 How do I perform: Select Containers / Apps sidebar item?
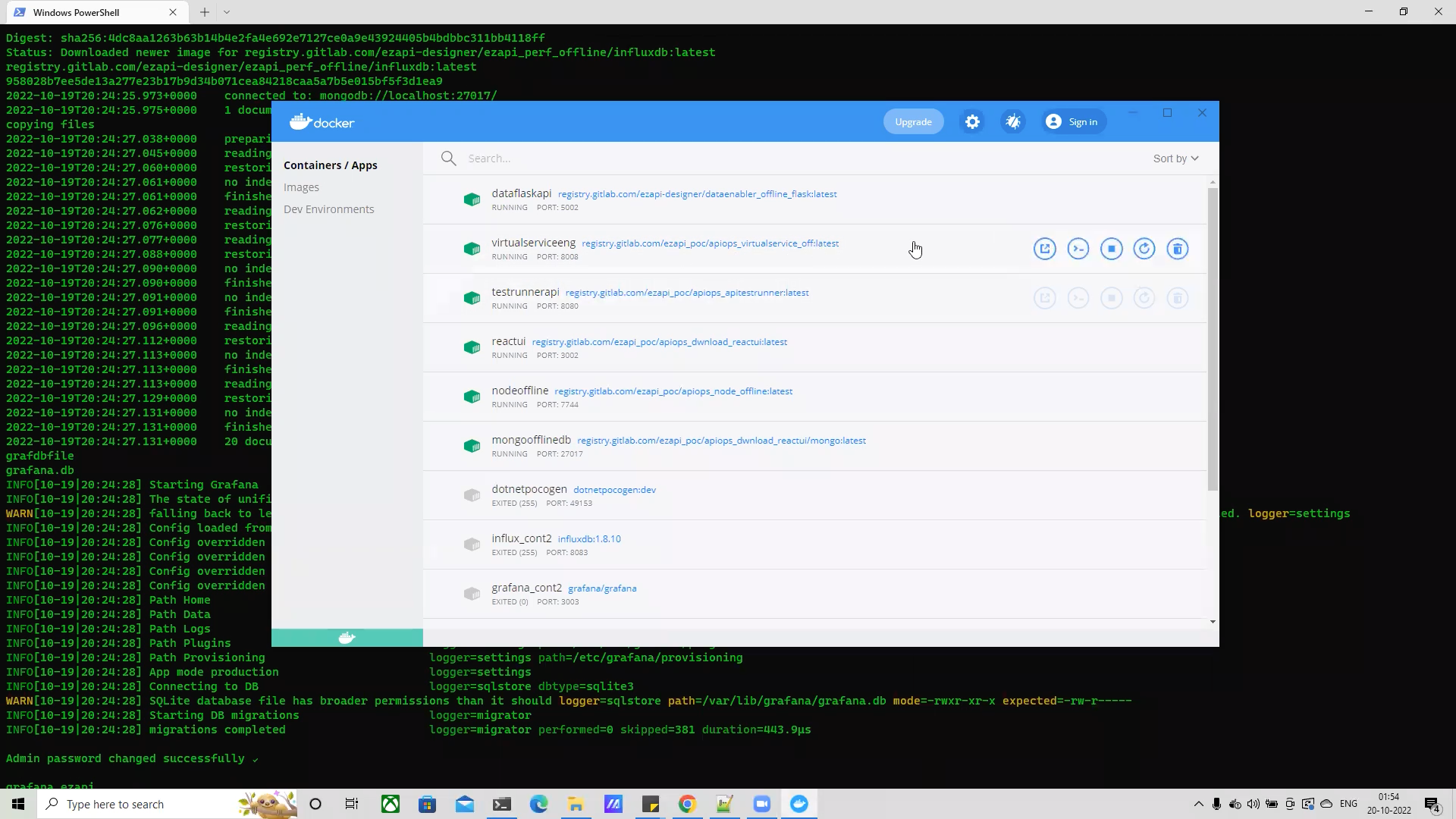(330, 165)
